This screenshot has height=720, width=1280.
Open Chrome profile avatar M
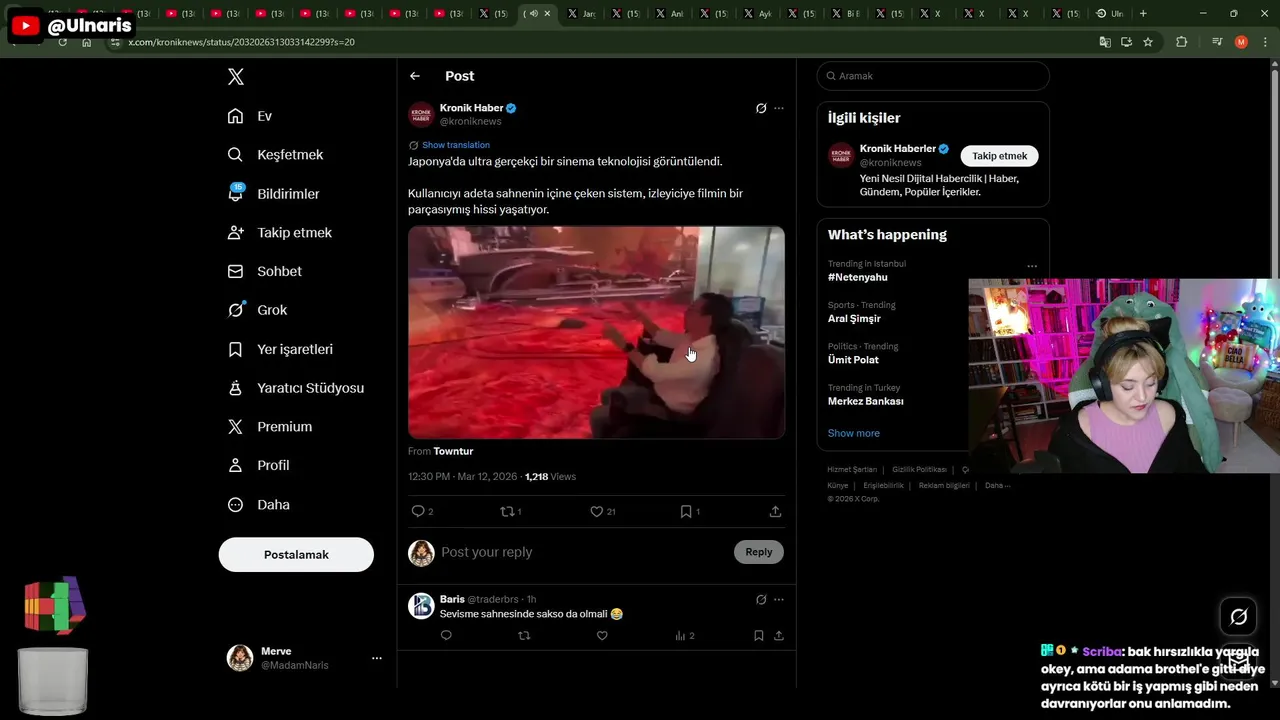click(1241, 42)
